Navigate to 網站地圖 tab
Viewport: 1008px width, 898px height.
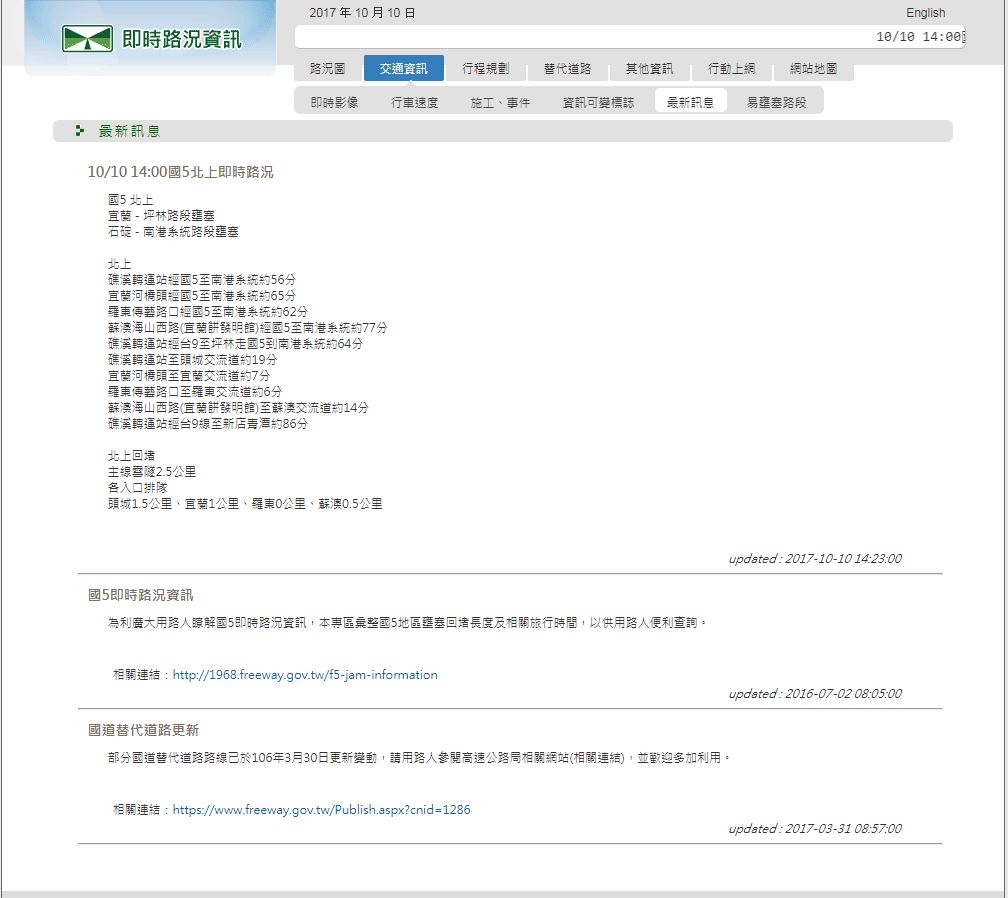pos(813,69)
